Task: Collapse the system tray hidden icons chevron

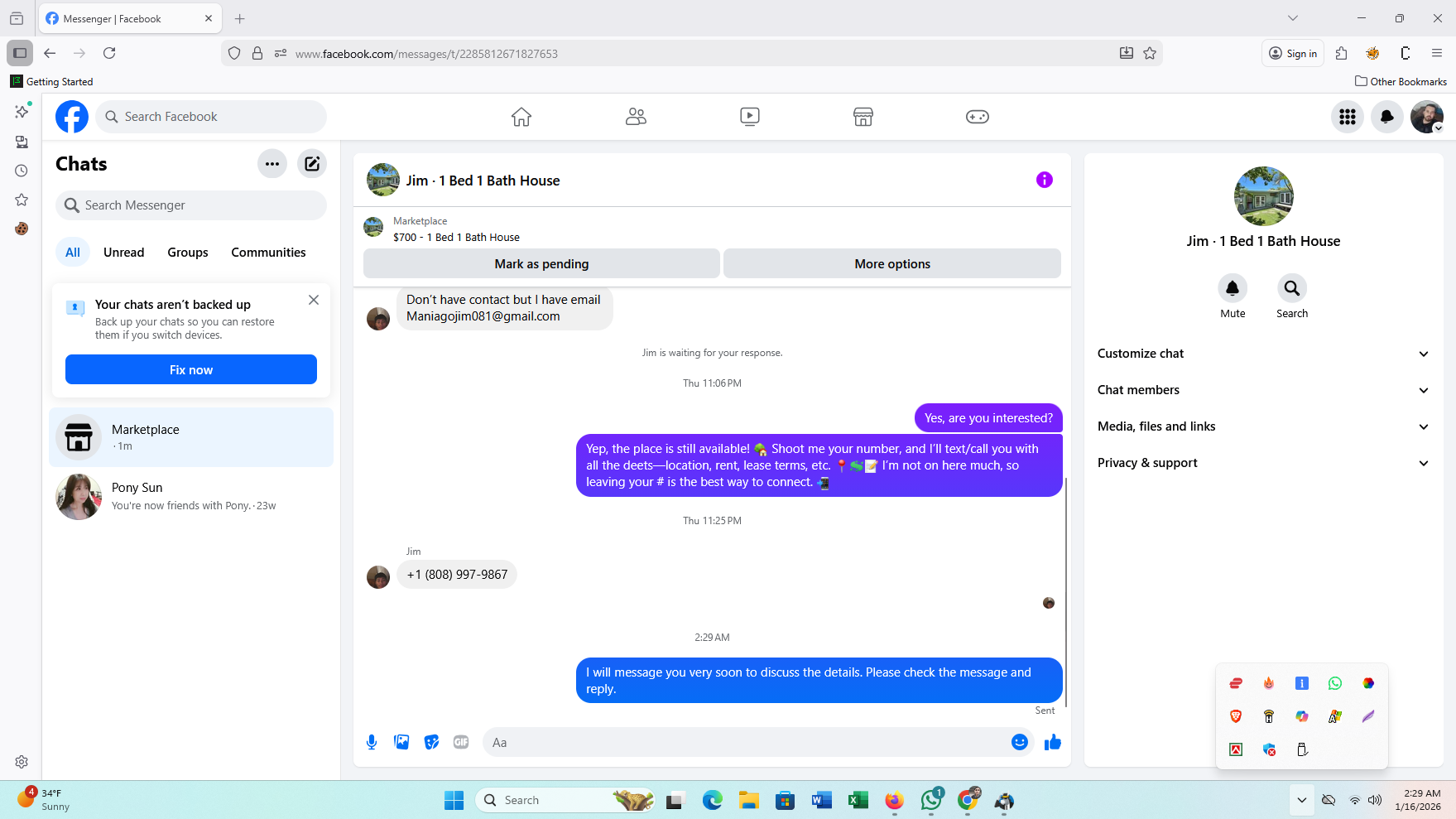Action: (1302, 800)
